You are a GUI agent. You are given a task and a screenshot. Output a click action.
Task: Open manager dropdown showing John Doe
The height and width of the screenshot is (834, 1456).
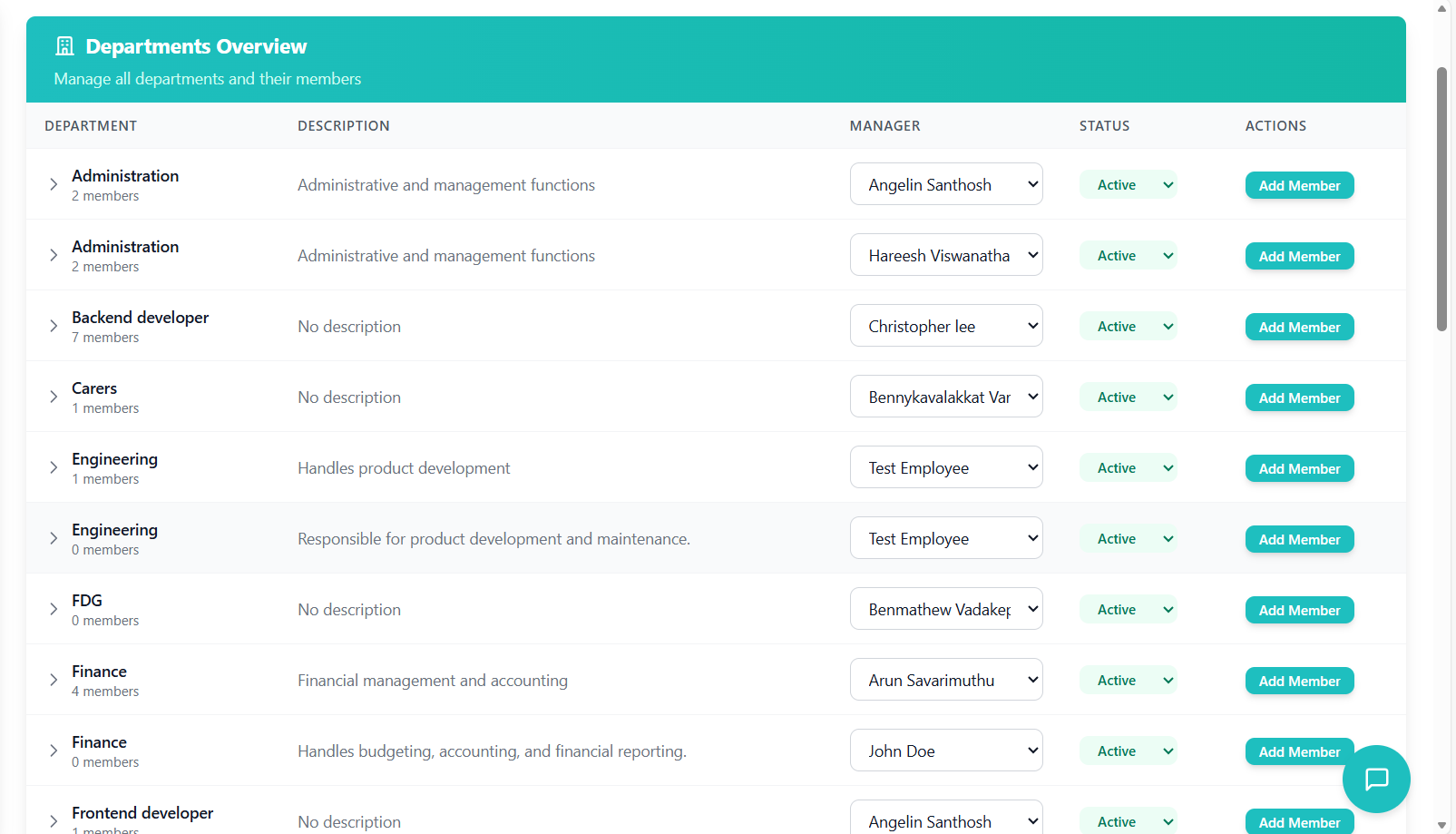pyautogui.click(x=945, y=751)
